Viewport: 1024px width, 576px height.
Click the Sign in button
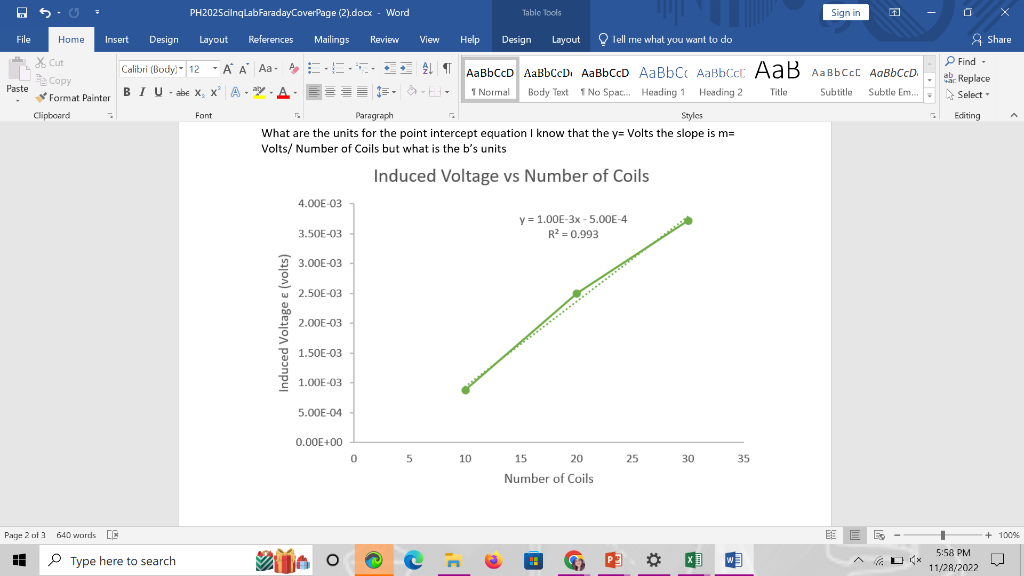click(845, 12)
